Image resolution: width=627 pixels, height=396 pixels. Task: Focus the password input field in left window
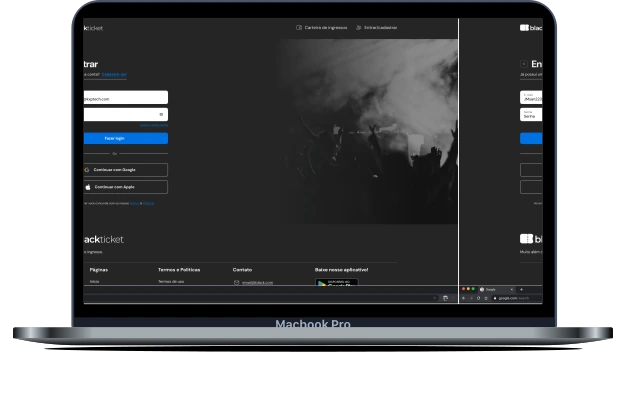tap(126, 114)
